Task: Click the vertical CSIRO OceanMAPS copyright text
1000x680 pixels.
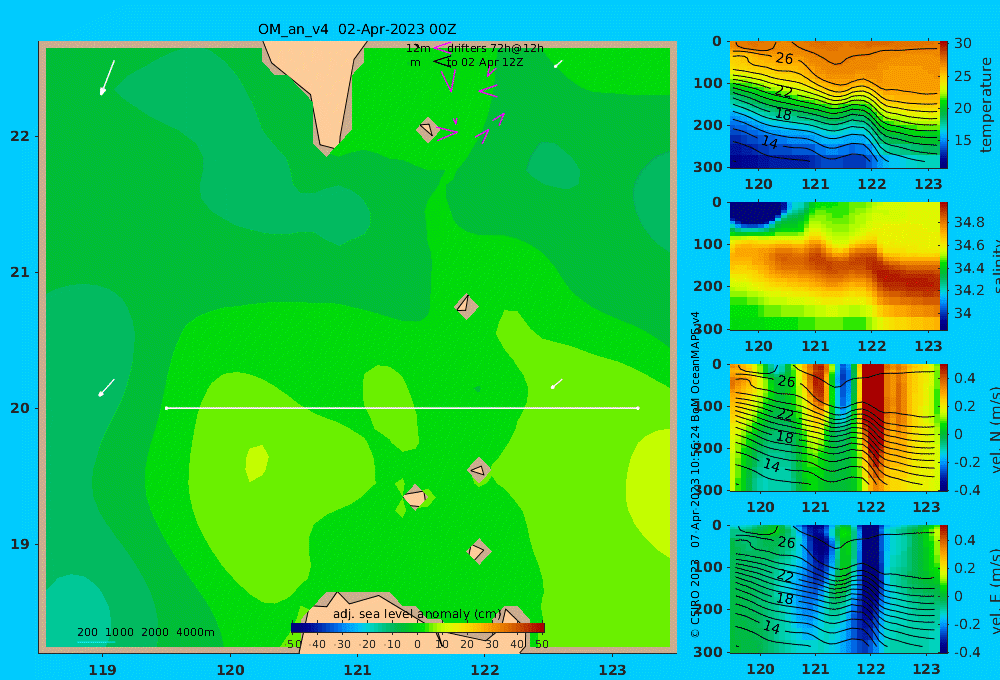Action: 695,475
